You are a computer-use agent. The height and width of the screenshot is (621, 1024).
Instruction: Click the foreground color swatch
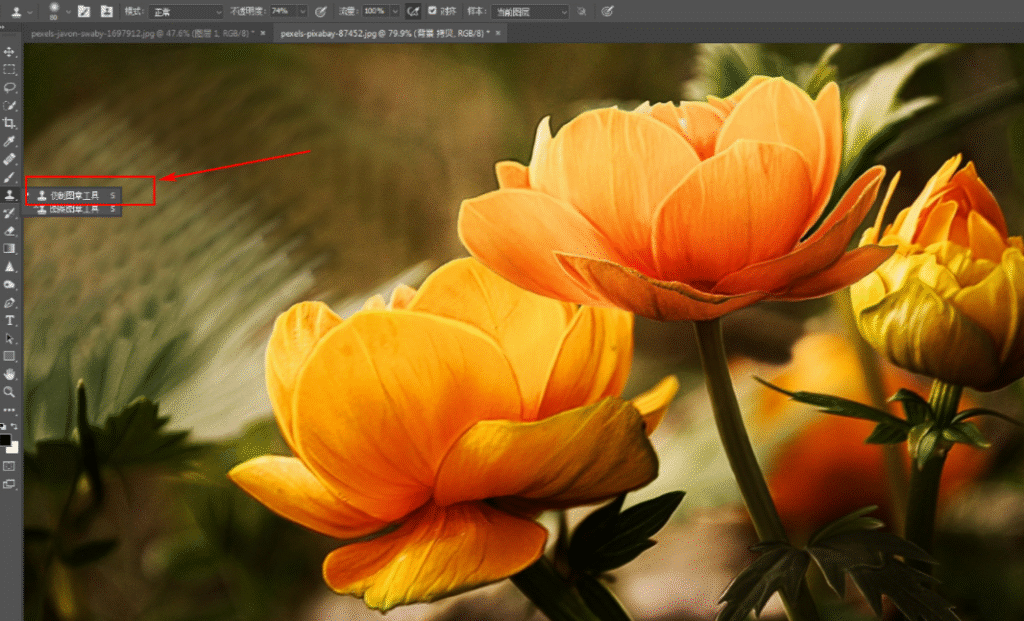(x=5, y=440)
